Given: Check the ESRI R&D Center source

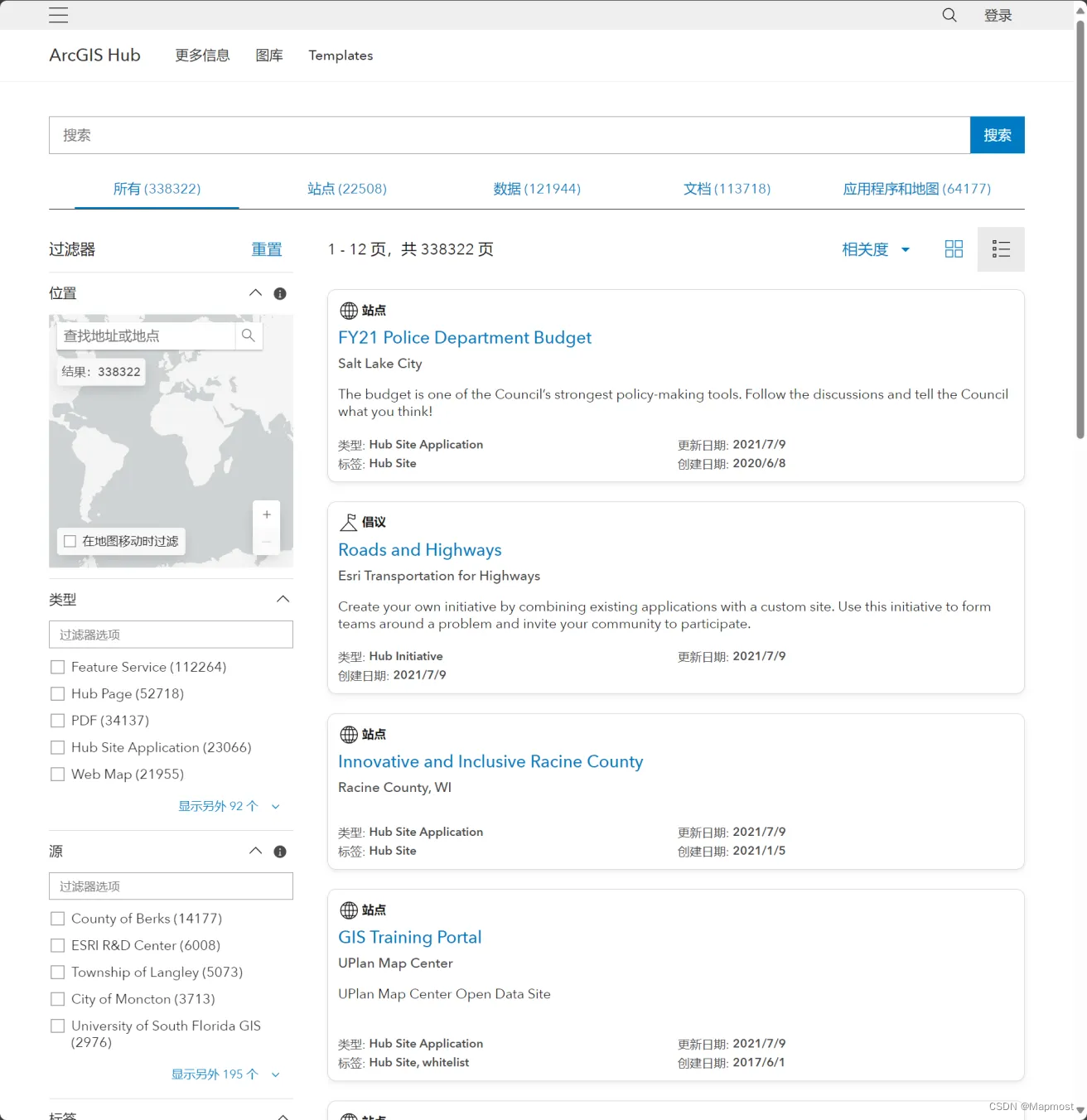Looking at the screenshot, I should (57, 945).
